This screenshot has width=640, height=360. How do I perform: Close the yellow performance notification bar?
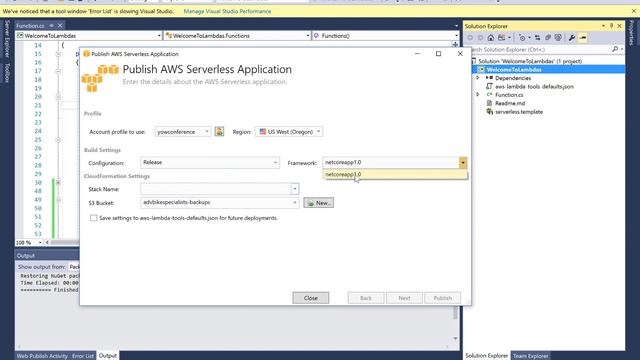(x=633, y=11)
